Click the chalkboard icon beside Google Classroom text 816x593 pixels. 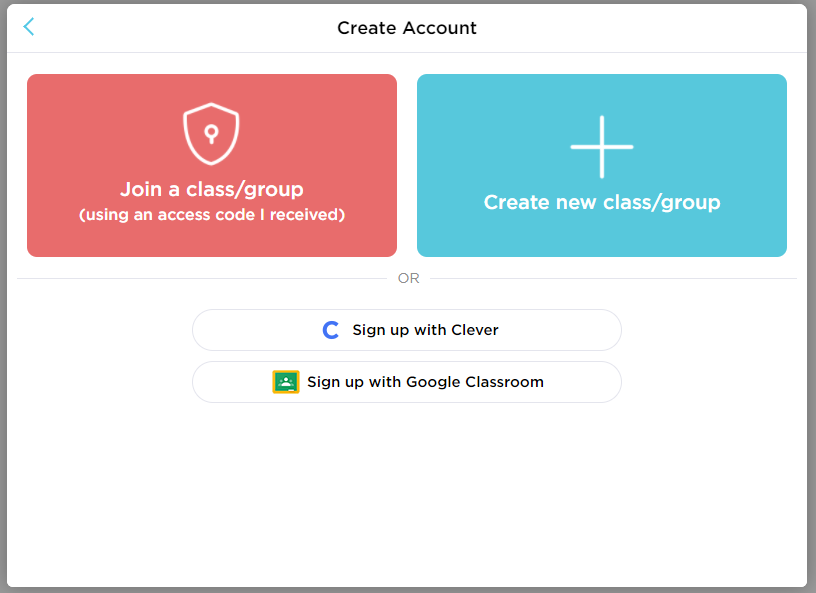pyautogui.click(x=285, y=382)
